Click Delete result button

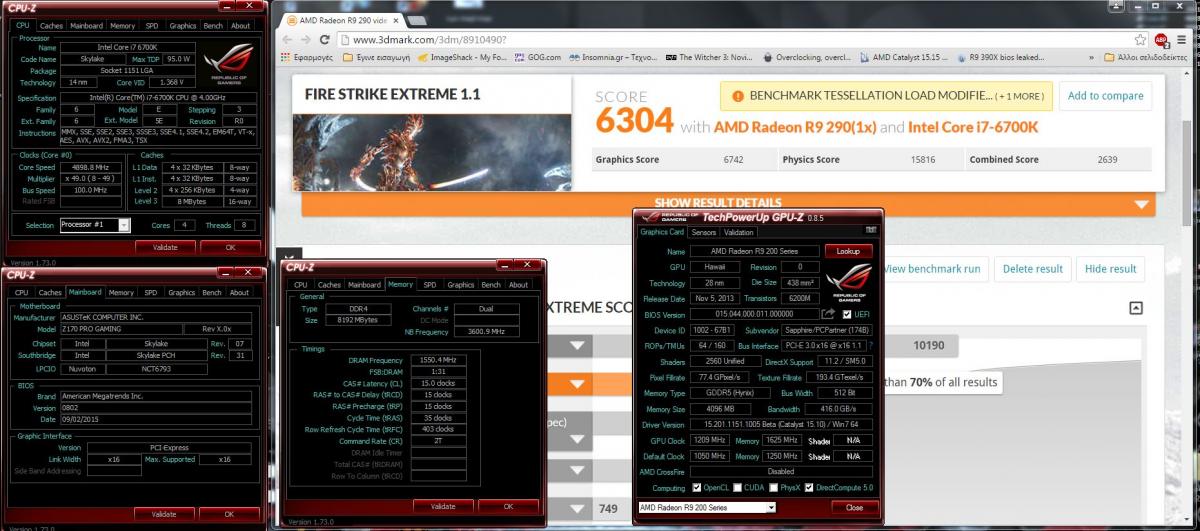coord(1033,269)
